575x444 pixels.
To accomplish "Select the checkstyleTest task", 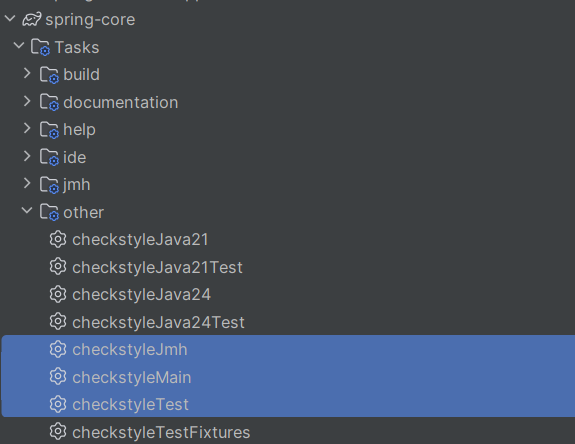I will pyautogui.click(x=131, y=405).
